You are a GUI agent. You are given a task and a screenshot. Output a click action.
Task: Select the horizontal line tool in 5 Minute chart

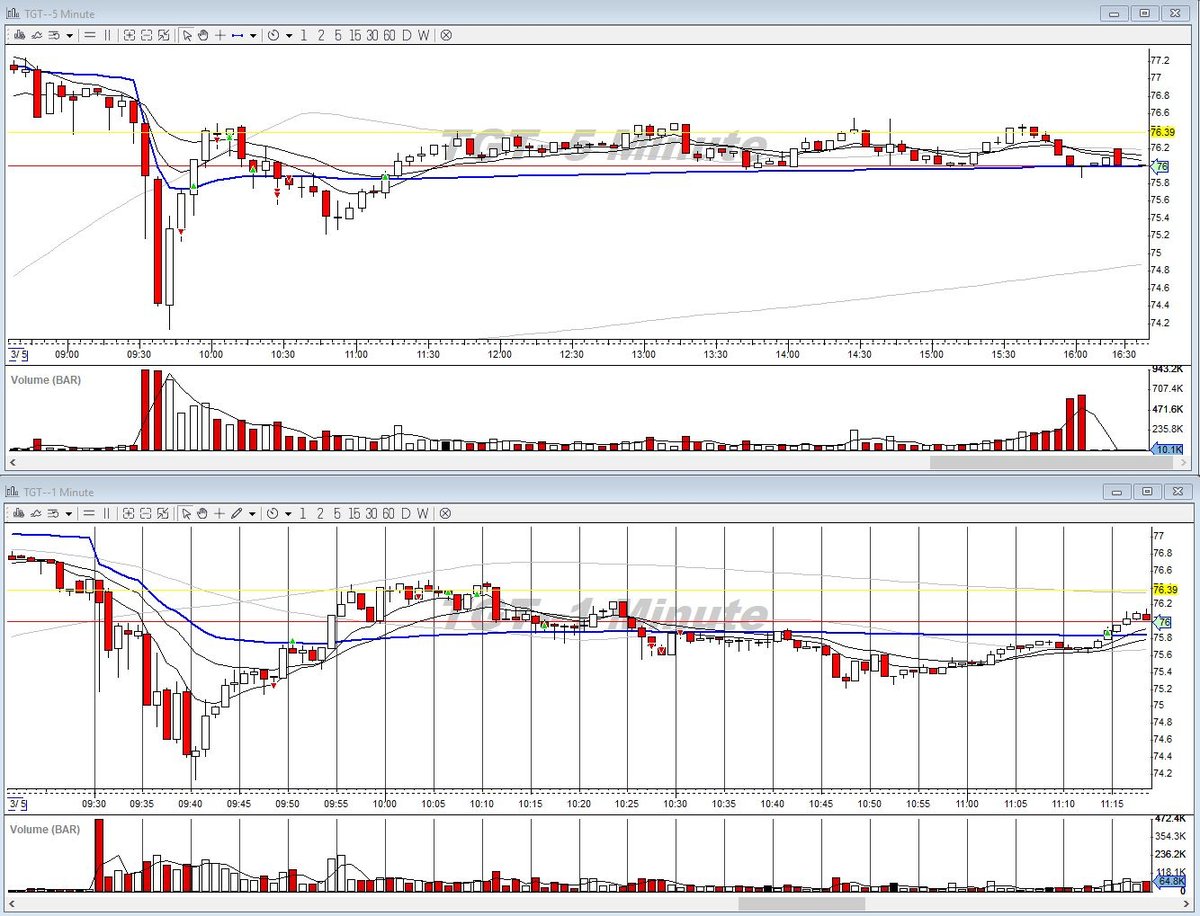click(238, 35)
